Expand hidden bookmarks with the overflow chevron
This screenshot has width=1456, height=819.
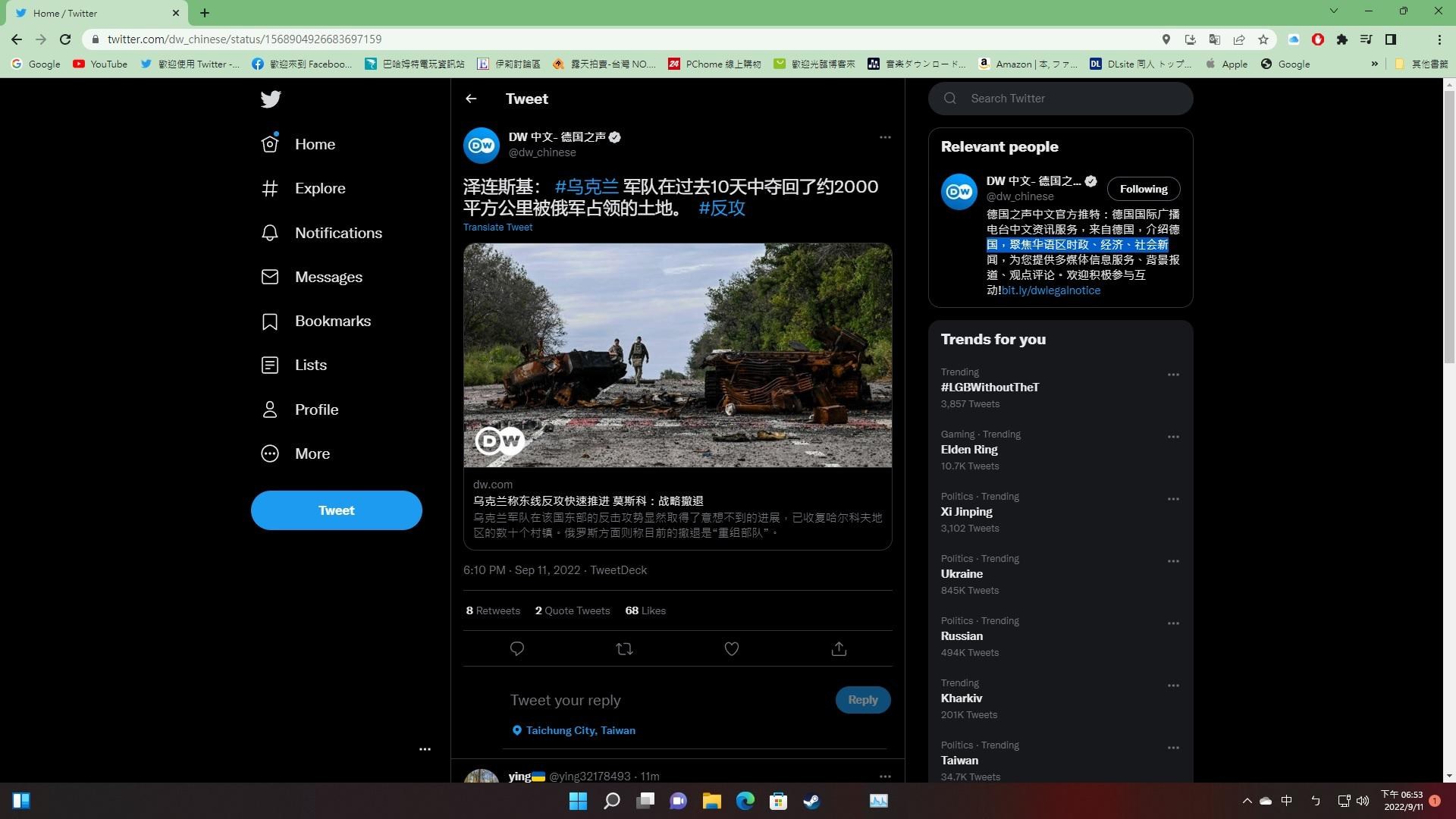[x=1375, y=64]
